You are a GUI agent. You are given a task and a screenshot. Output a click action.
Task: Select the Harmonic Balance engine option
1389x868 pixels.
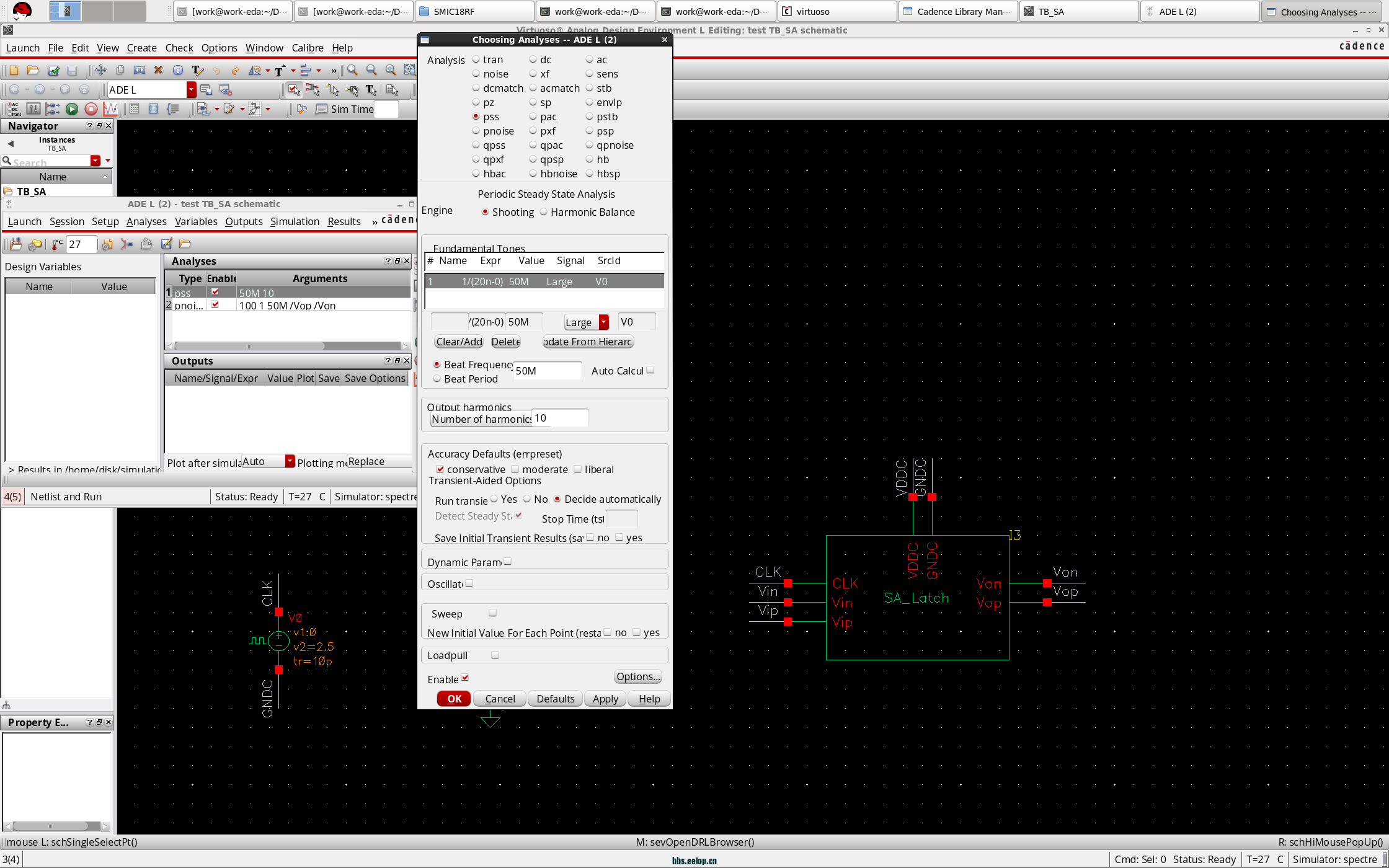[544, 212]
